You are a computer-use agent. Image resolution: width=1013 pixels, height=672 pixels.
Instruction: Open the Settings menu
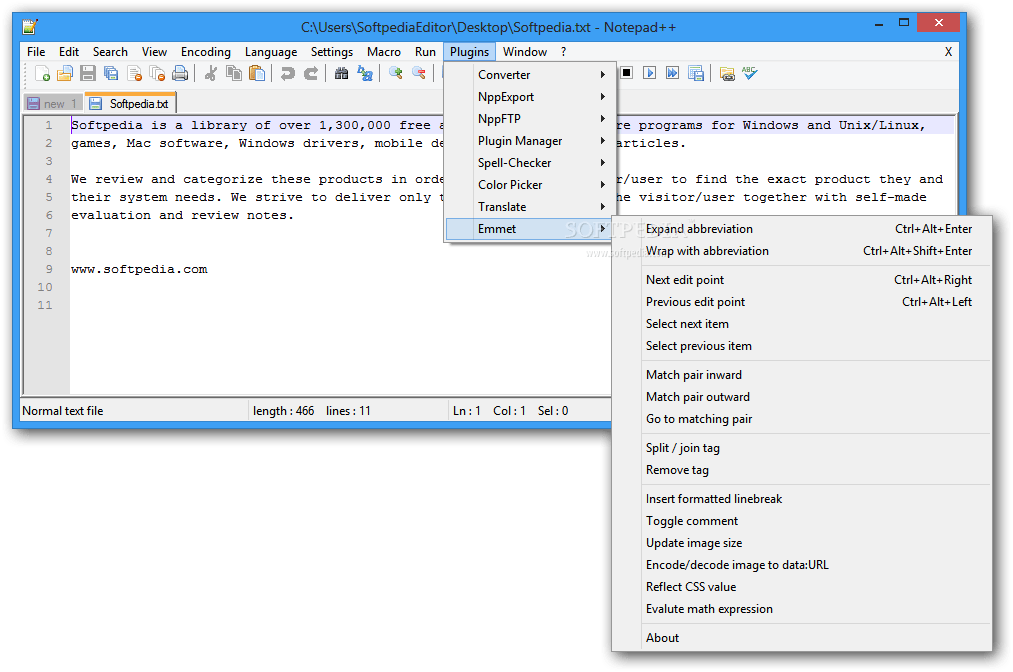(x=332, y=52)
